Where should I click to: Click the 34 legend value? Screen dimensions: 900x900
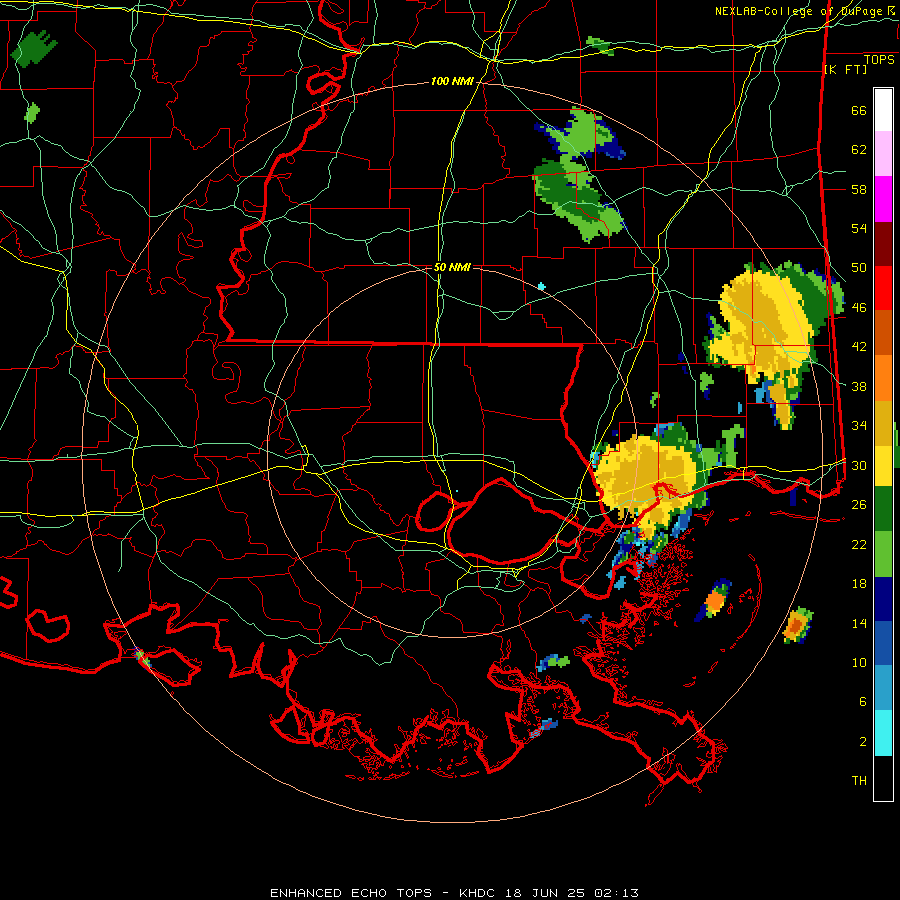tap(859, 426)
